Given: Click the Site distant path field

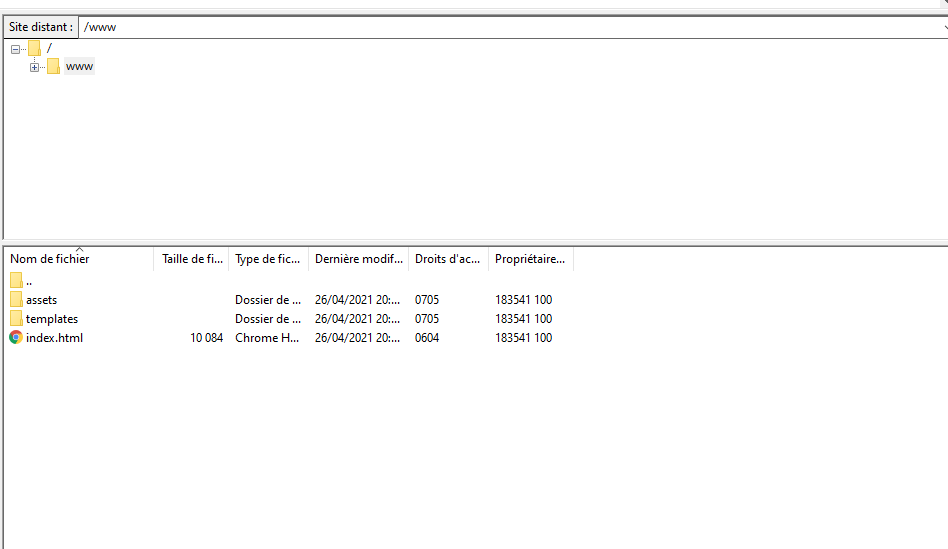Looking at the screenshot, I should 500,27.
